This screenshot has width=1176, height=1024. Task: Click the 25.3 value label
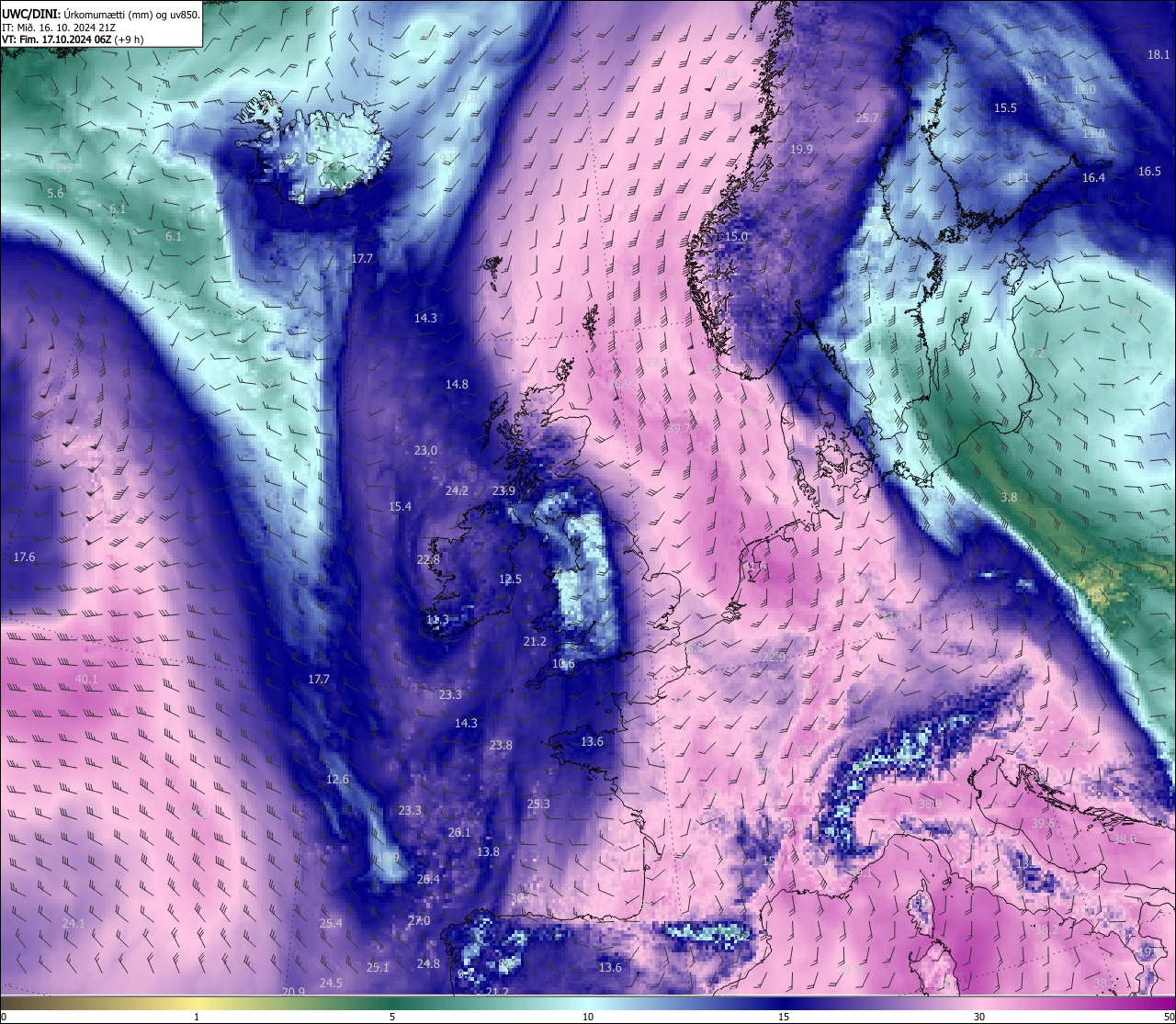tap(538, 805)
